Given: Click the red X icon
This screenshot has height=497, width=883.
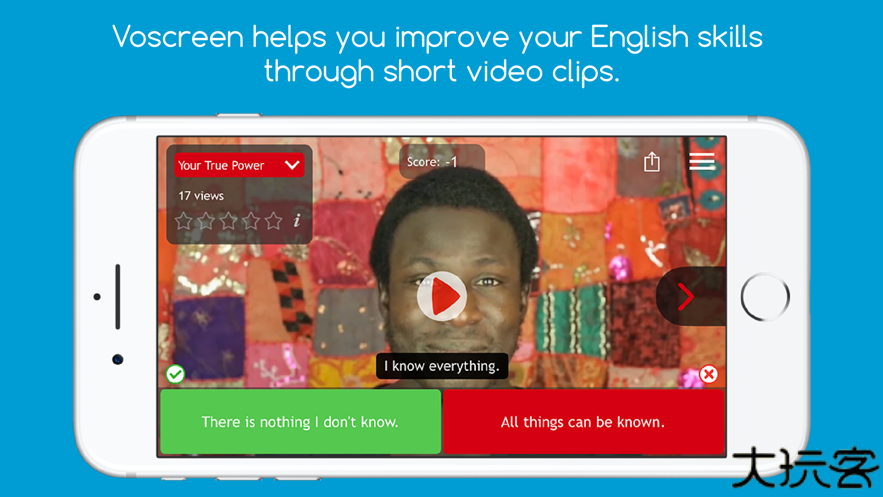Looking at the screenshot, I should click(708, 374).
